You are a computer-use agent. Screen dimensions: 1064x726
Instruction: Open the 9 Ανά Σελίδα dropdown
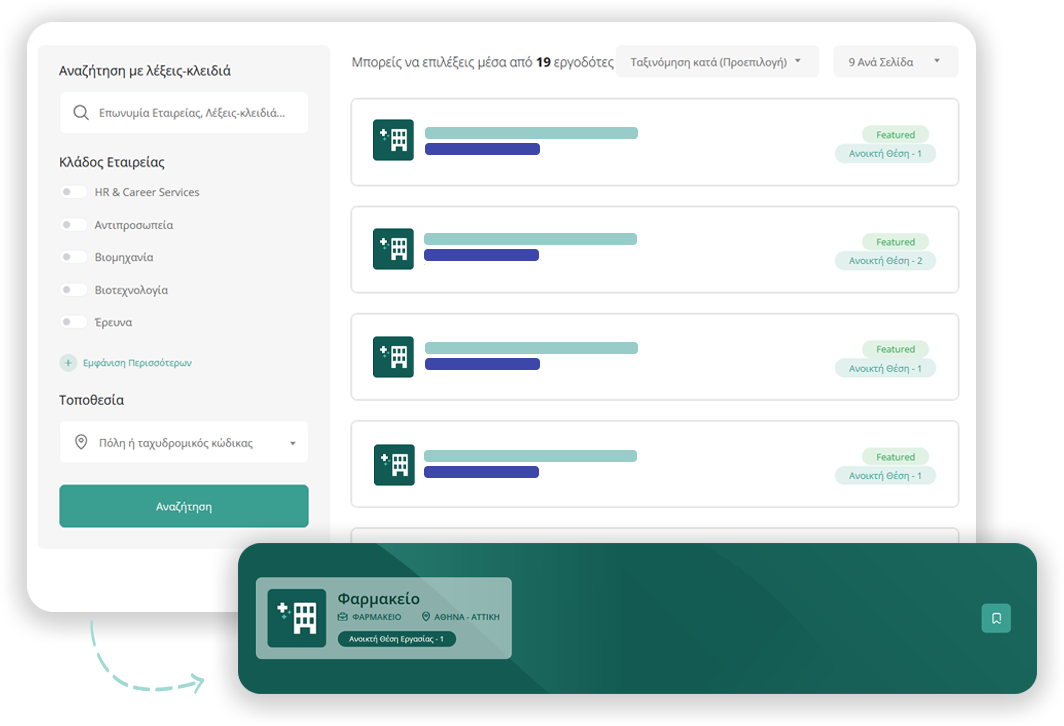coord(895,62)
